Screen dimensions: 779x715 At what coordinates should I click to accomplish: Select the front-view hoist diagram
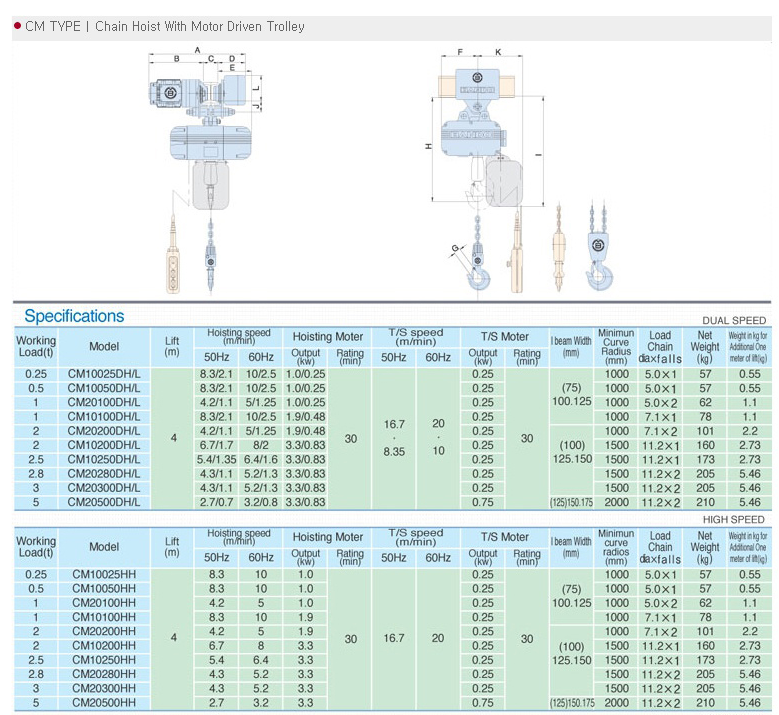tap(206, 171)
